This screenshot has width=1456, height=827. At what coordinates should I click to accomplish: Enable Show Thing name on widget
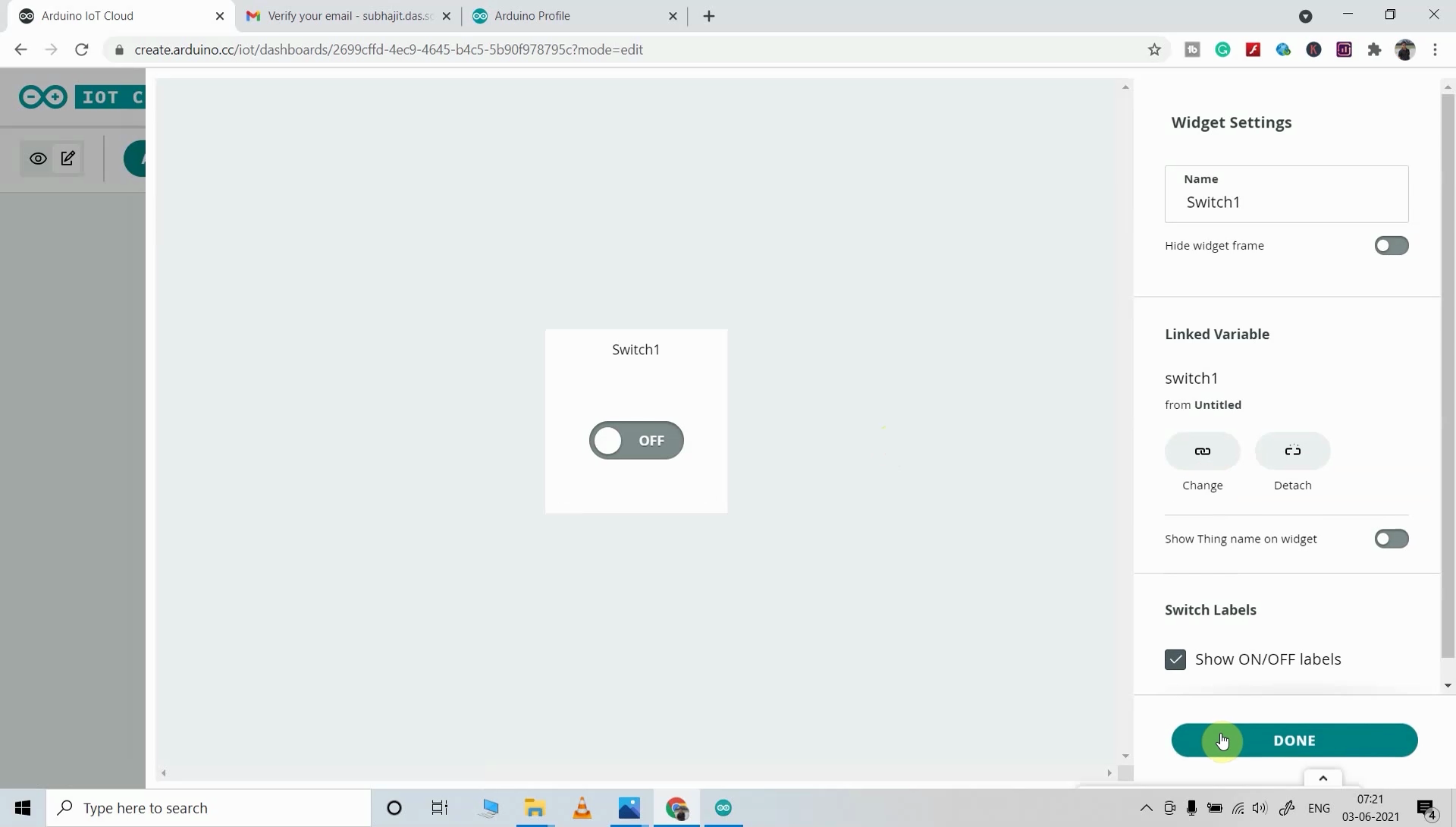point(1392,539)
